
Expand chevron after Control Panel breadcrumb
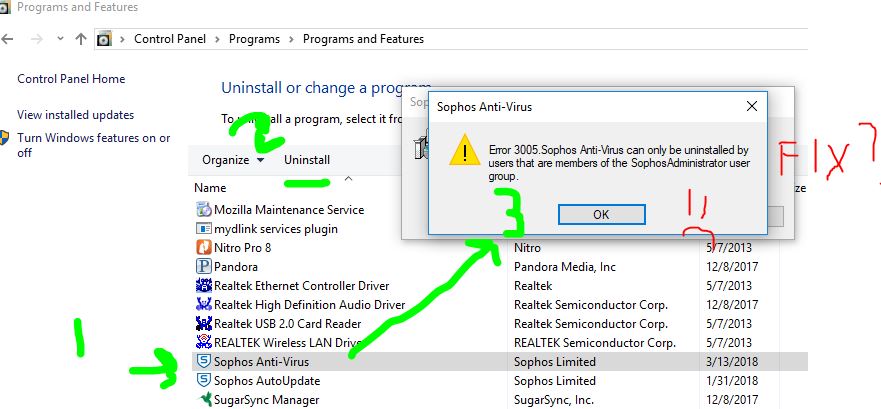click(x=217, y=39)
